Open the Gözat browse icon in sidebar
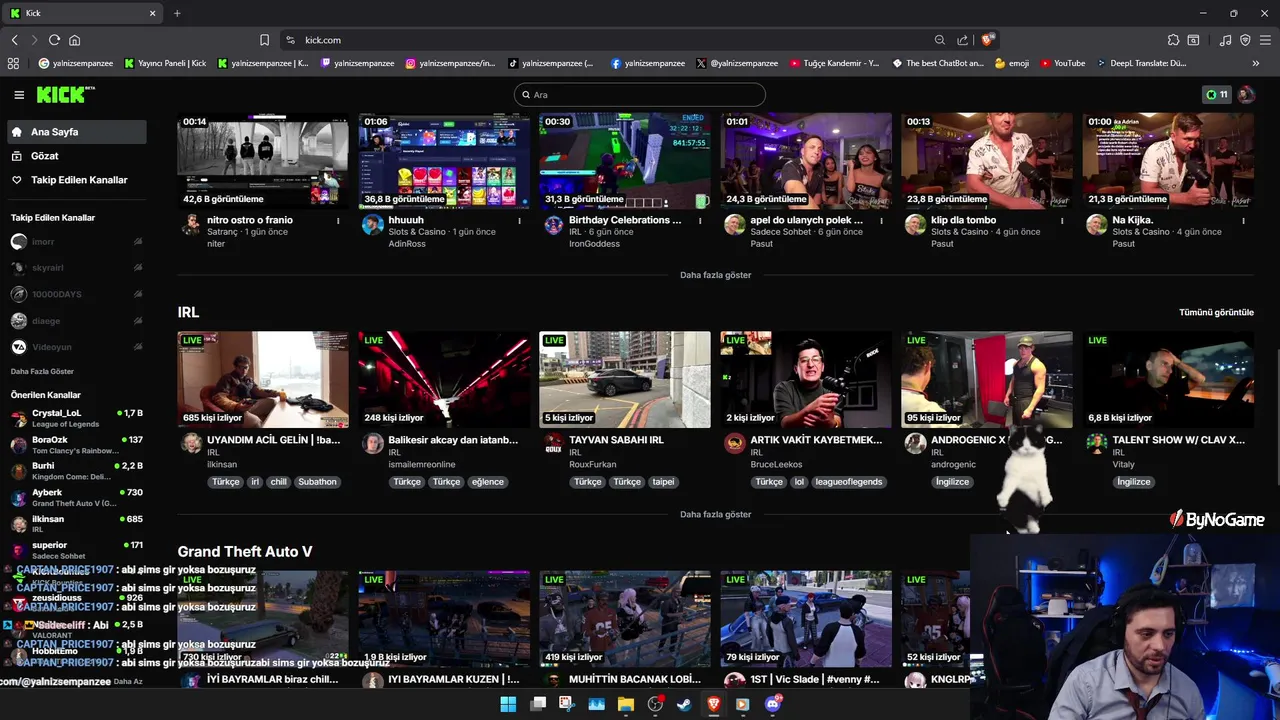This screenshot has width=1280, height=720. tap(17, 156)
